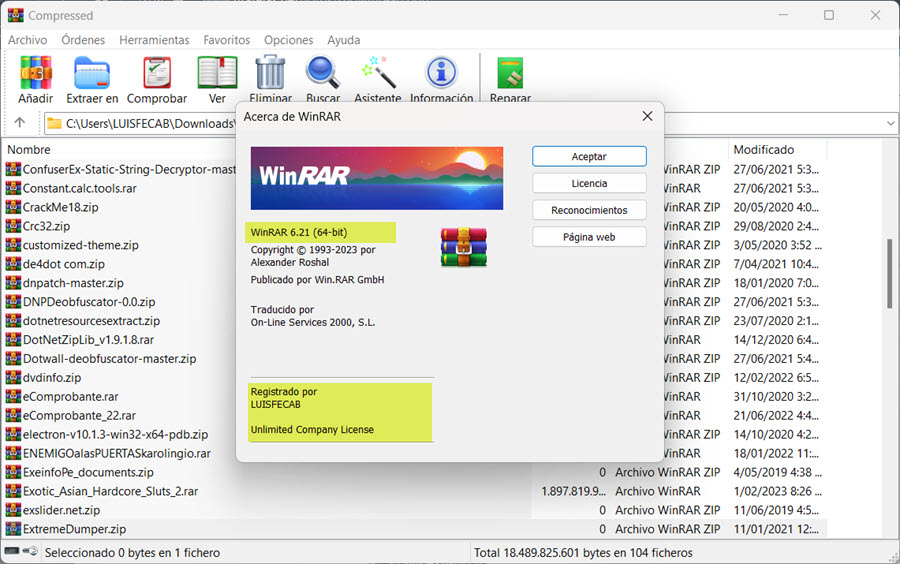Click the ExtremeDumper.zip archive icon
Screen dimensions: 900x564
point(13,529)
